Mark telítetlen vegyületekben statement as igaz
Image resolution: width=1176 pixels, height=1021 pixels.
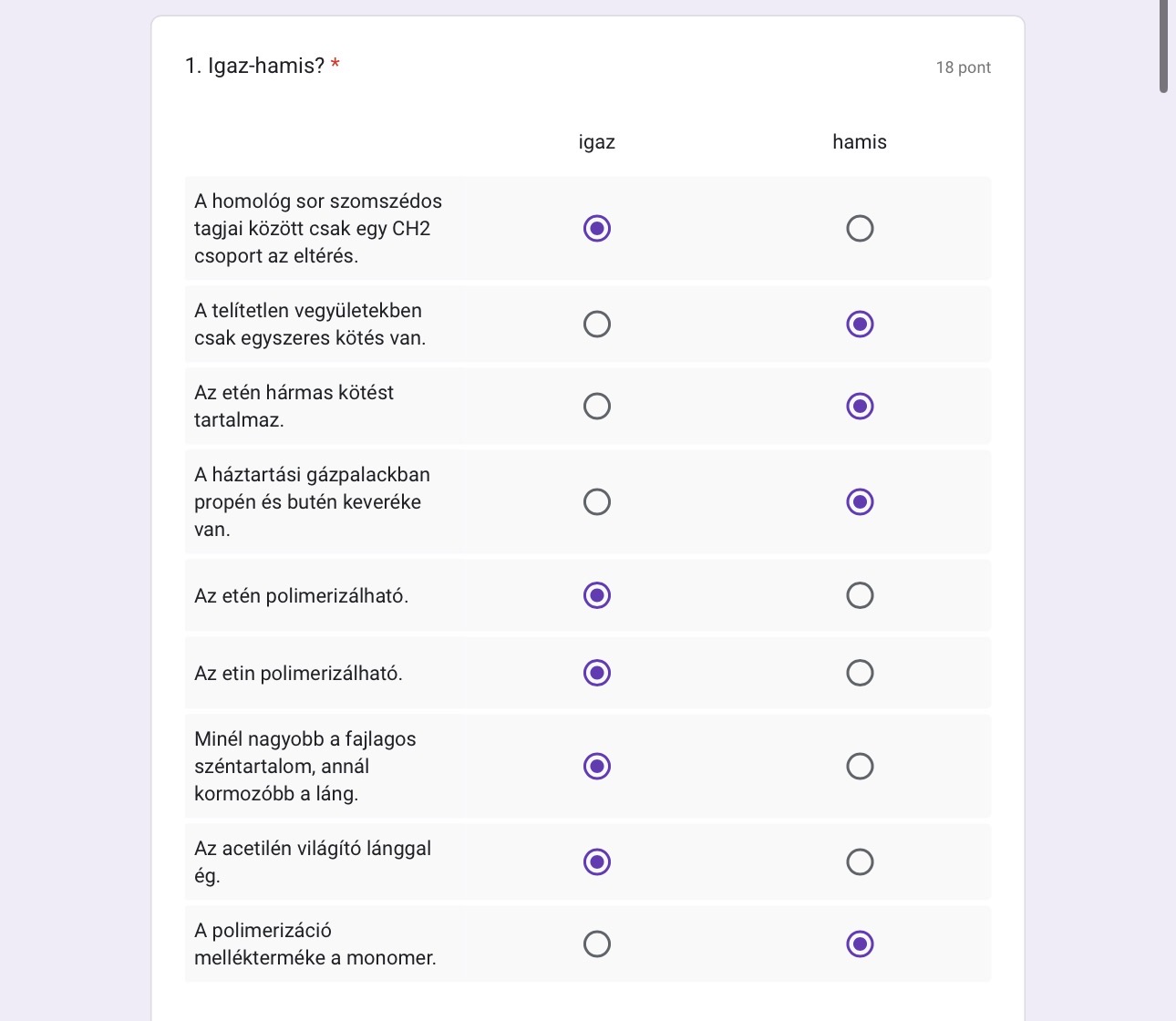point(597,324)
